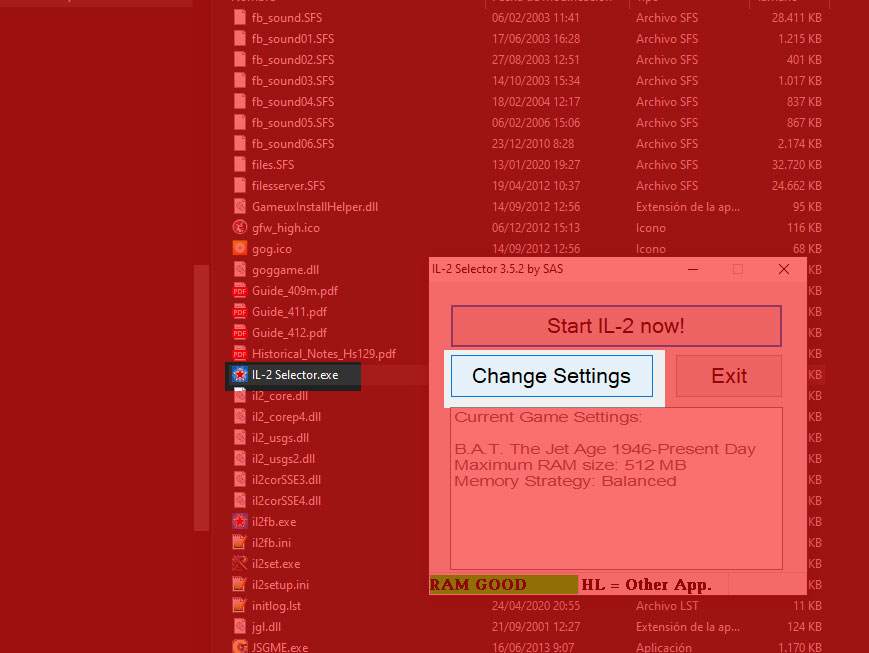
Task: Click the fb_sound.SFS file icon
Action: [239, 17]
